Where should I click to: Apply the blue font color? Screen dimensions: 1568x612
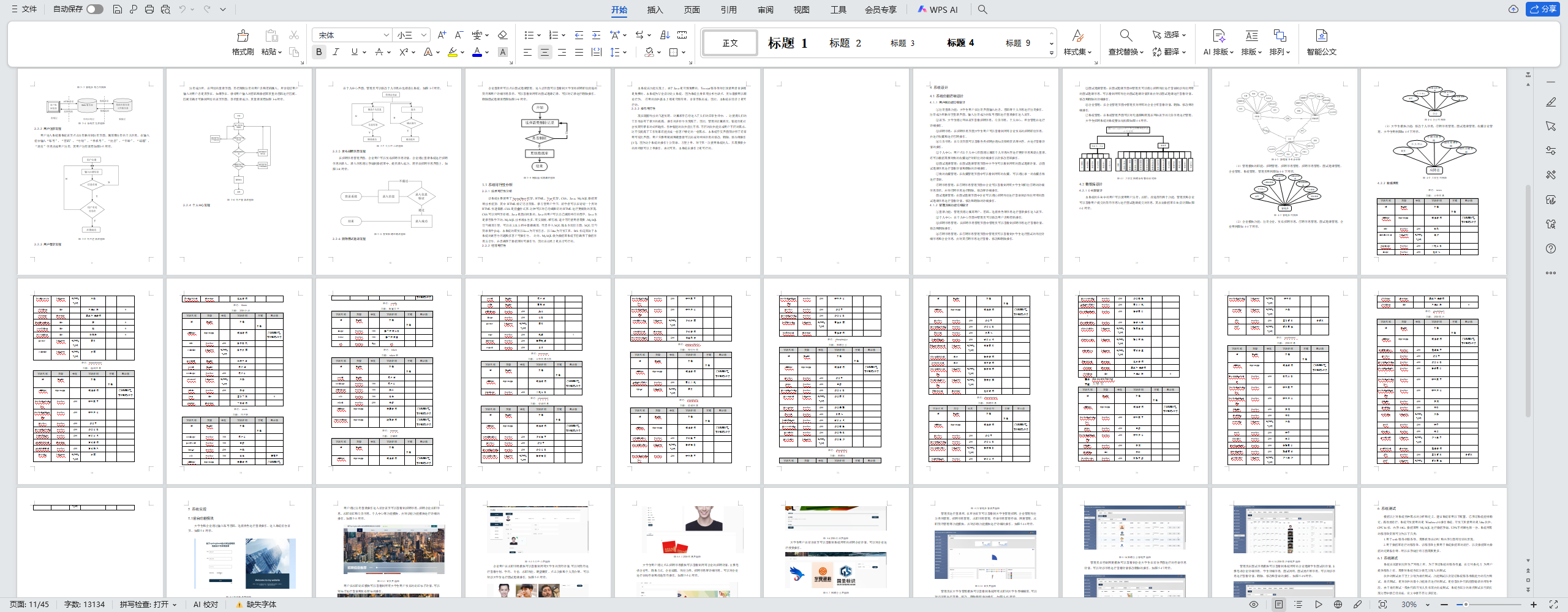477,52
